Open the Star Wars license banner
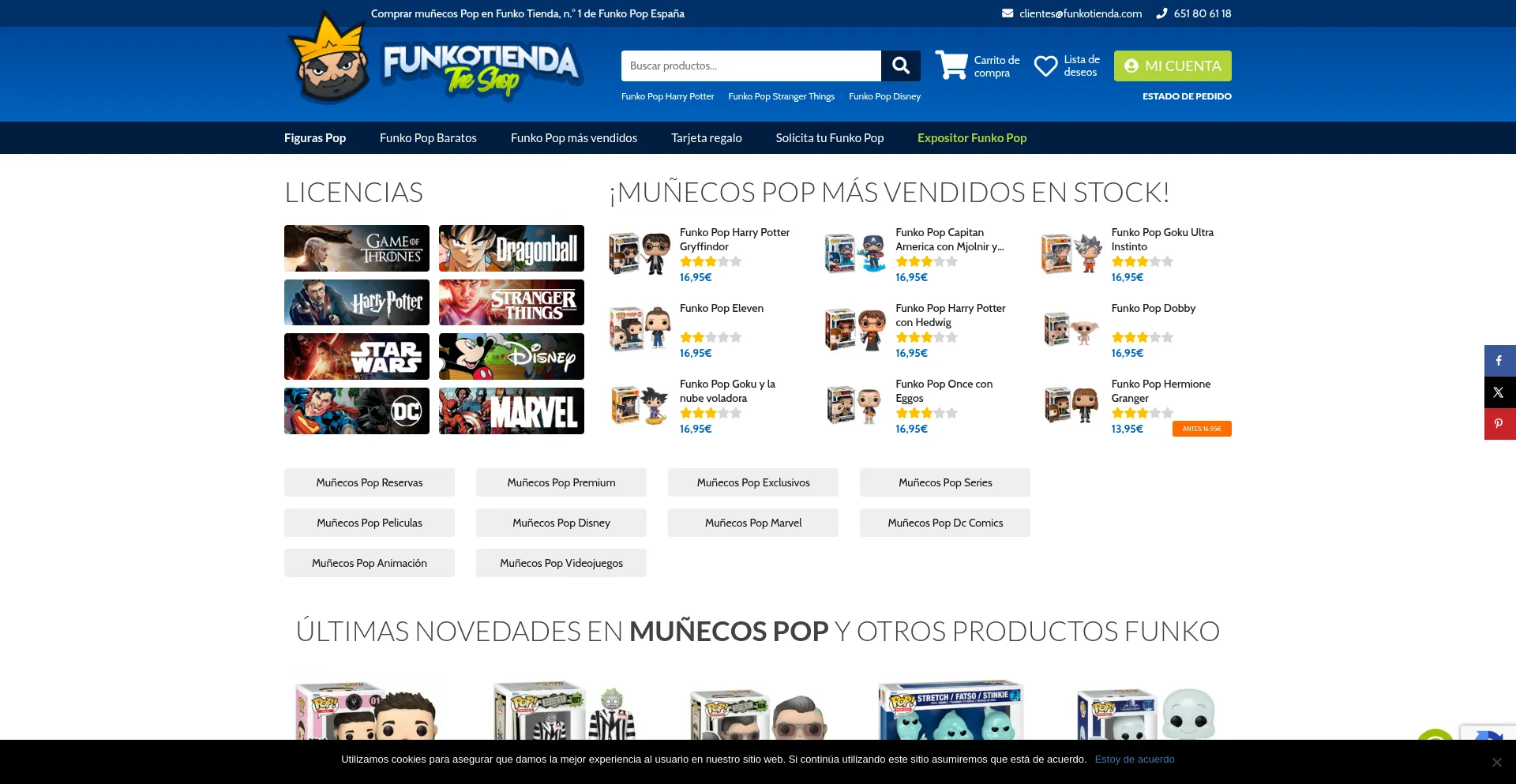The height and width of the screenshot is (784, 1516). 357,356
